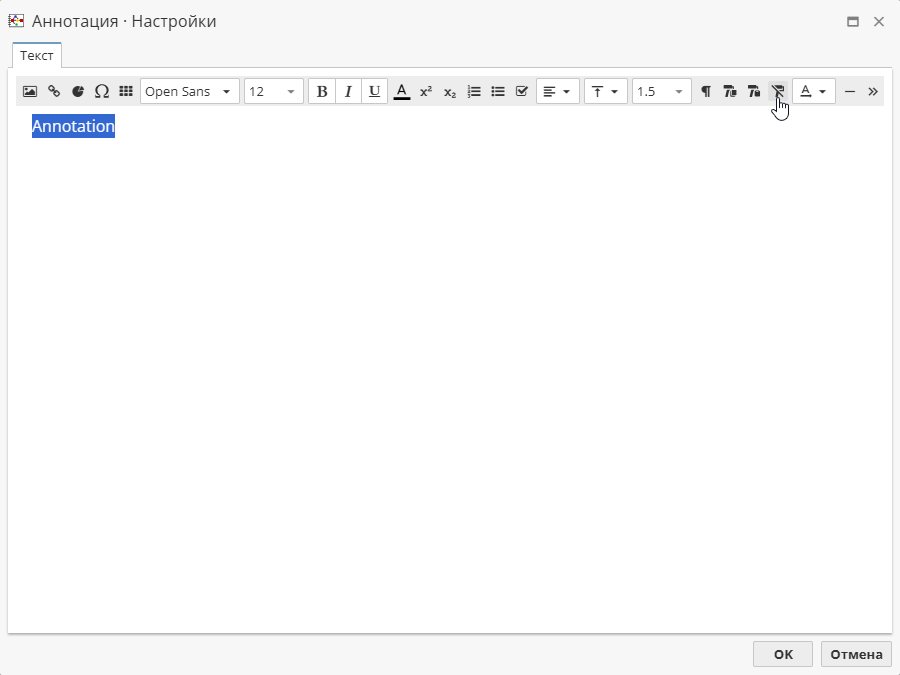Open the Open Sans font dropdown
The height and width of the screenshot is (675, 900).
189,91
